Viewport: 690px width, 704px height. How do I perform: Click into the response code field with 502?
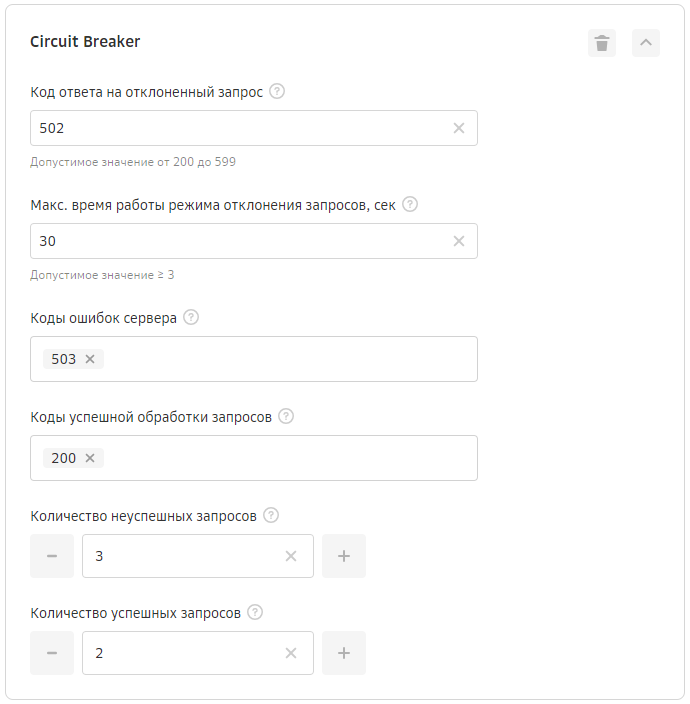tap(242, 128)
